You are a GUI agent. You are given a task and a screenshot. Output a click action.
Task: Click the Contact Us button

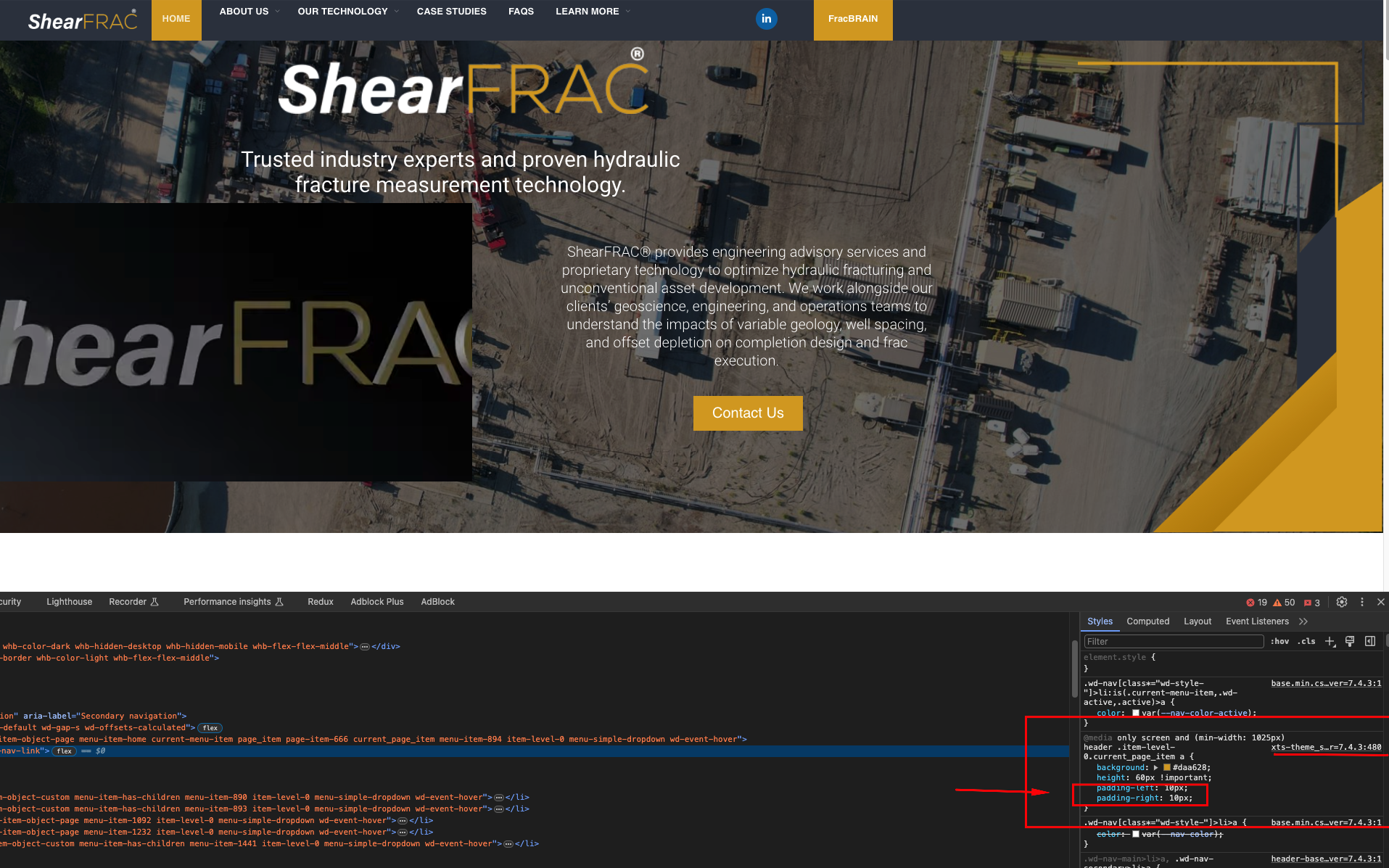click(748, 413)
